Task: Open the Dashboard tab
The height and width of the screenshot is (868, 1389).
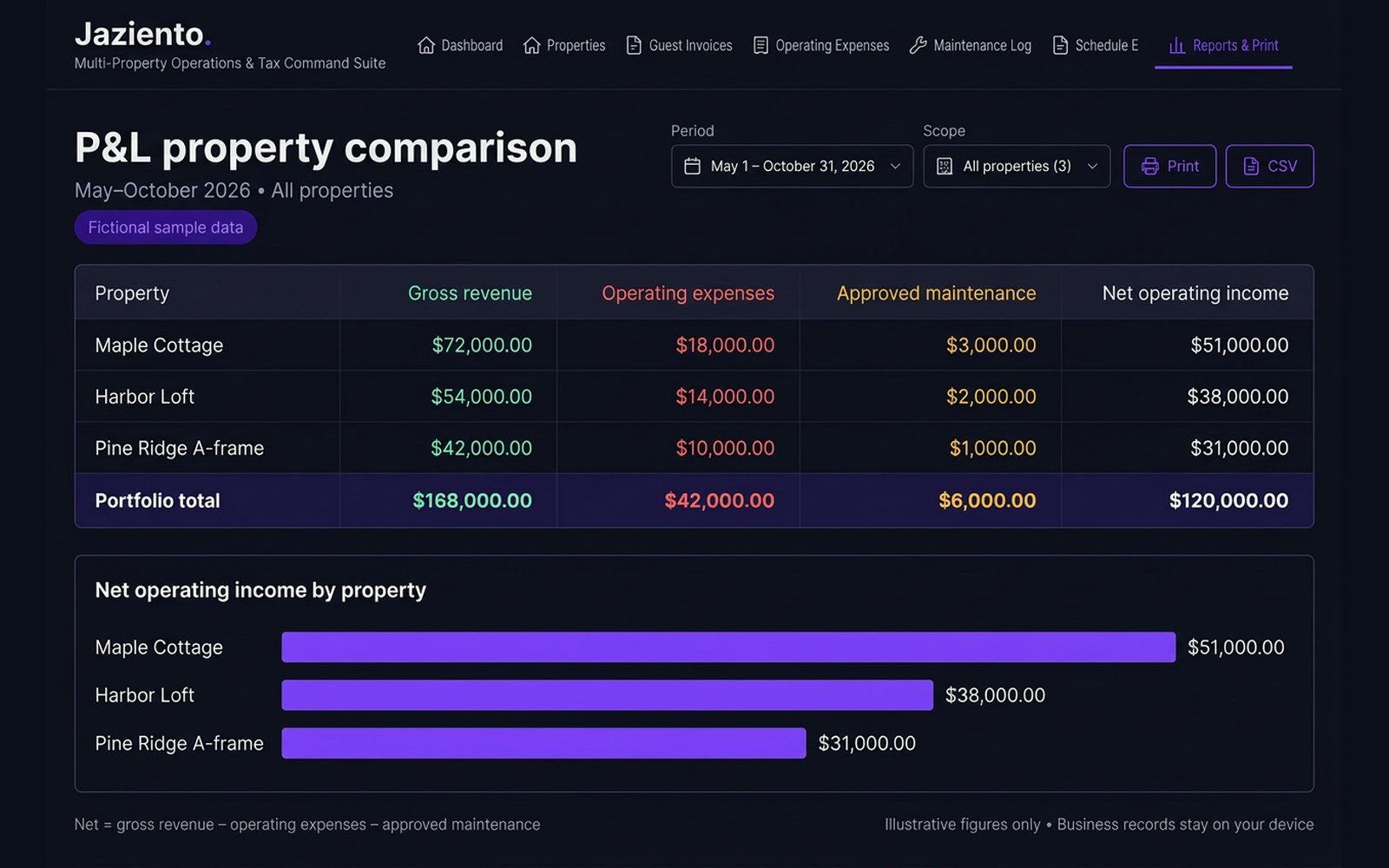Action: (x=460, y=45)
